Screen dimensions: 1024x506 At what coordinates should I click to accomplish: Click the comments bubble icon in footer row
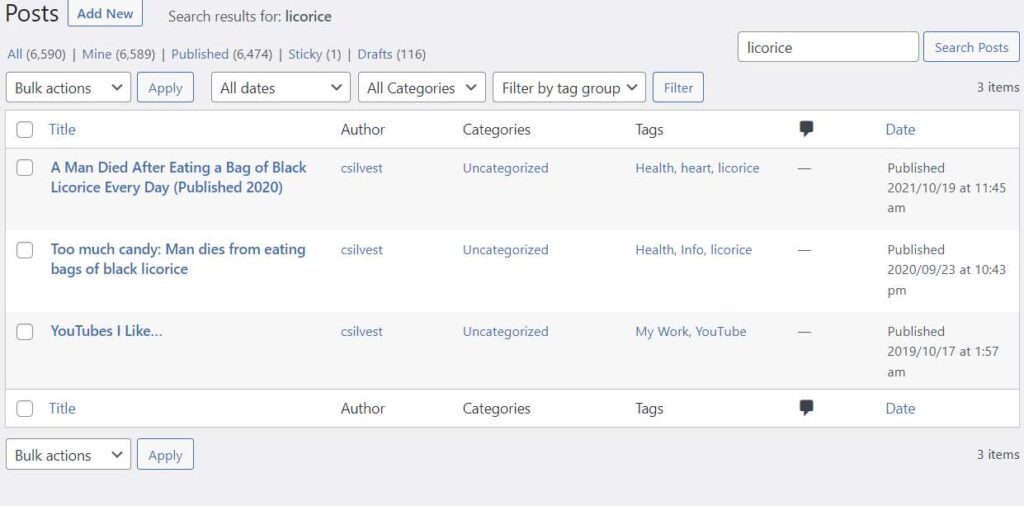click(x=806, y=408)
